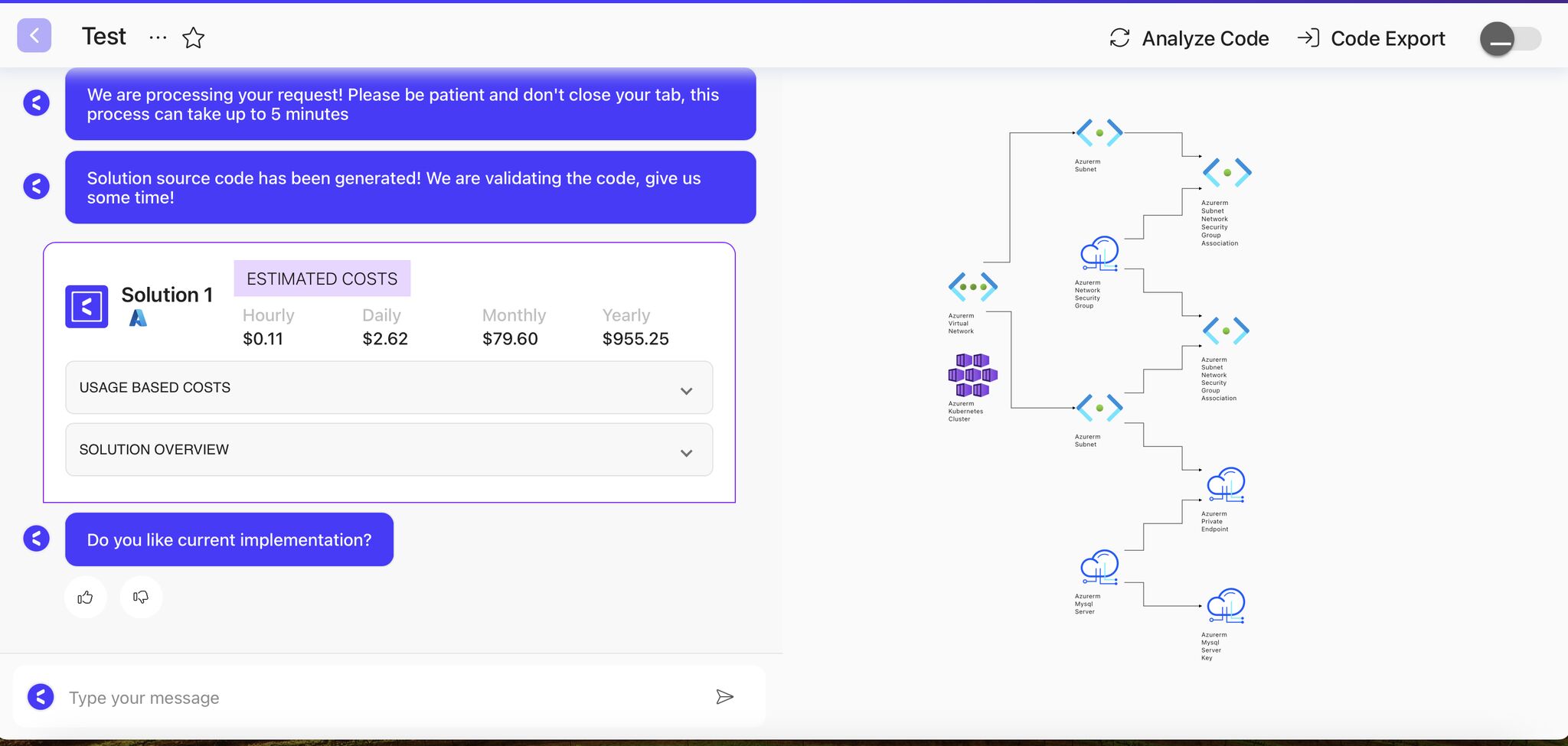Select the Azurerm Virtual Network node
This screenshot has height=746, width=1568.
click(x=972, y=287)
